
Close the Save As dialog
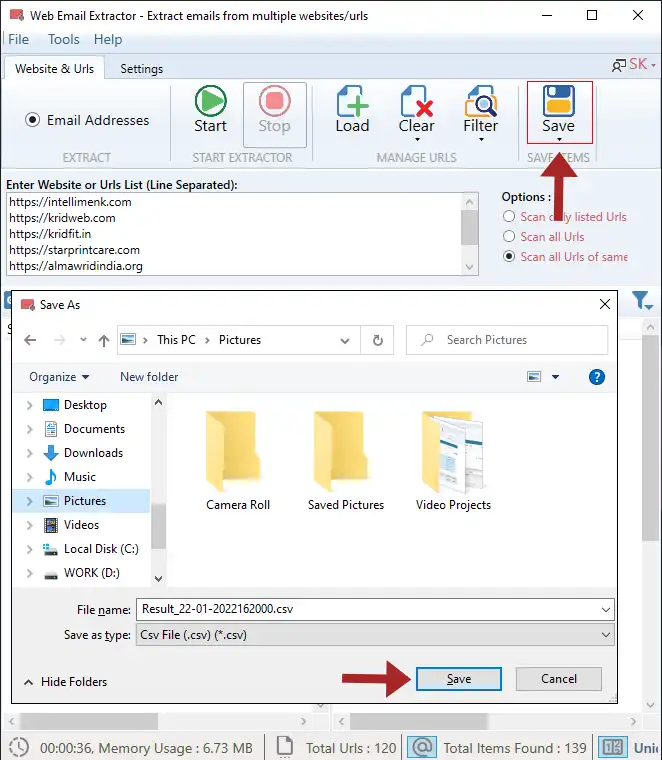(605, 304)
